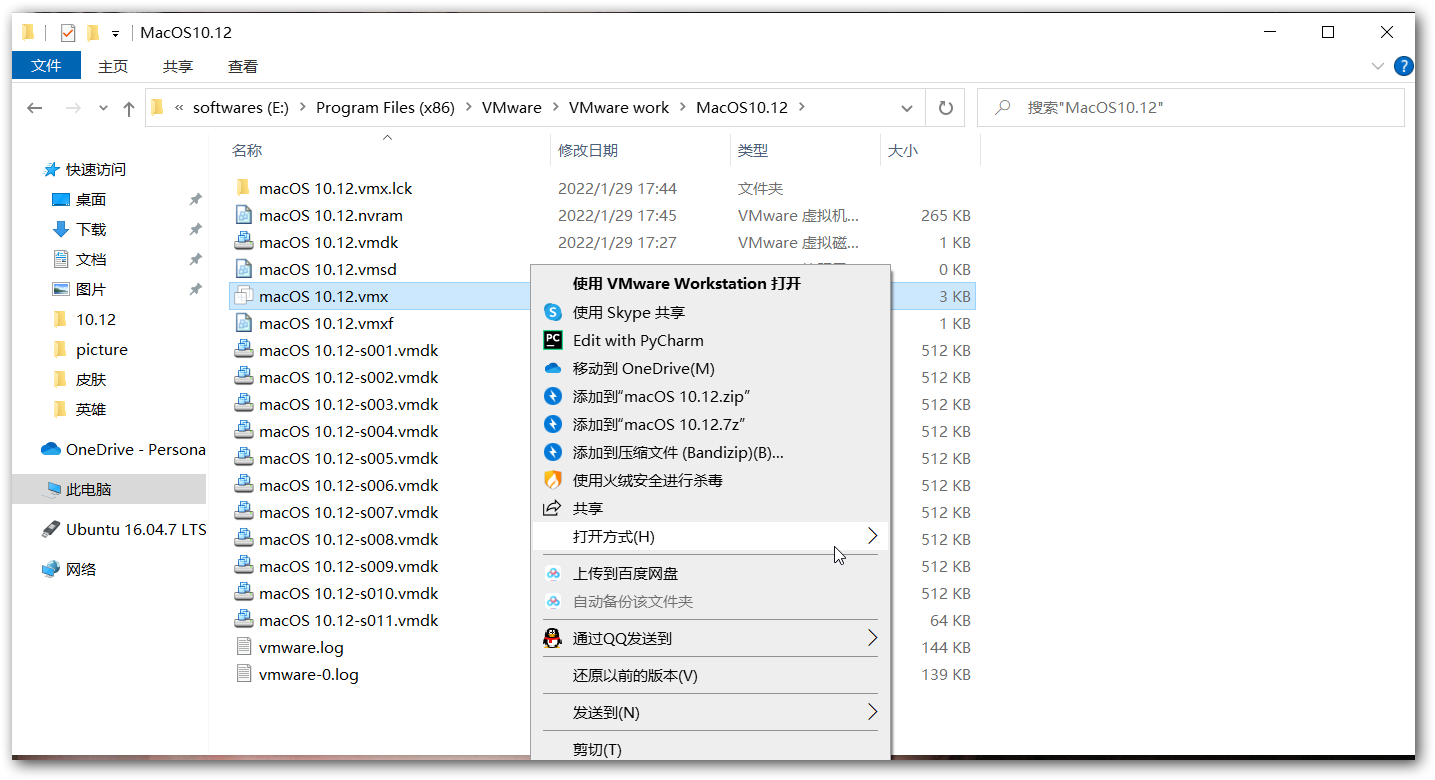Viewport: 1435px width, 780px height.
Task: Open 网络 network in navigation pane
Action: [x=70, y=569]
